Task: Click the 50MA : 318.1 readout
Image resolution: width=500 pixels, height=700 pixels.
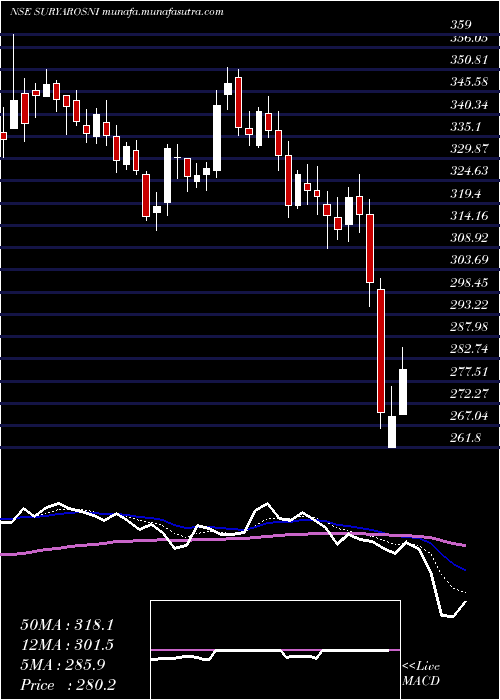Action: [67, 624]
